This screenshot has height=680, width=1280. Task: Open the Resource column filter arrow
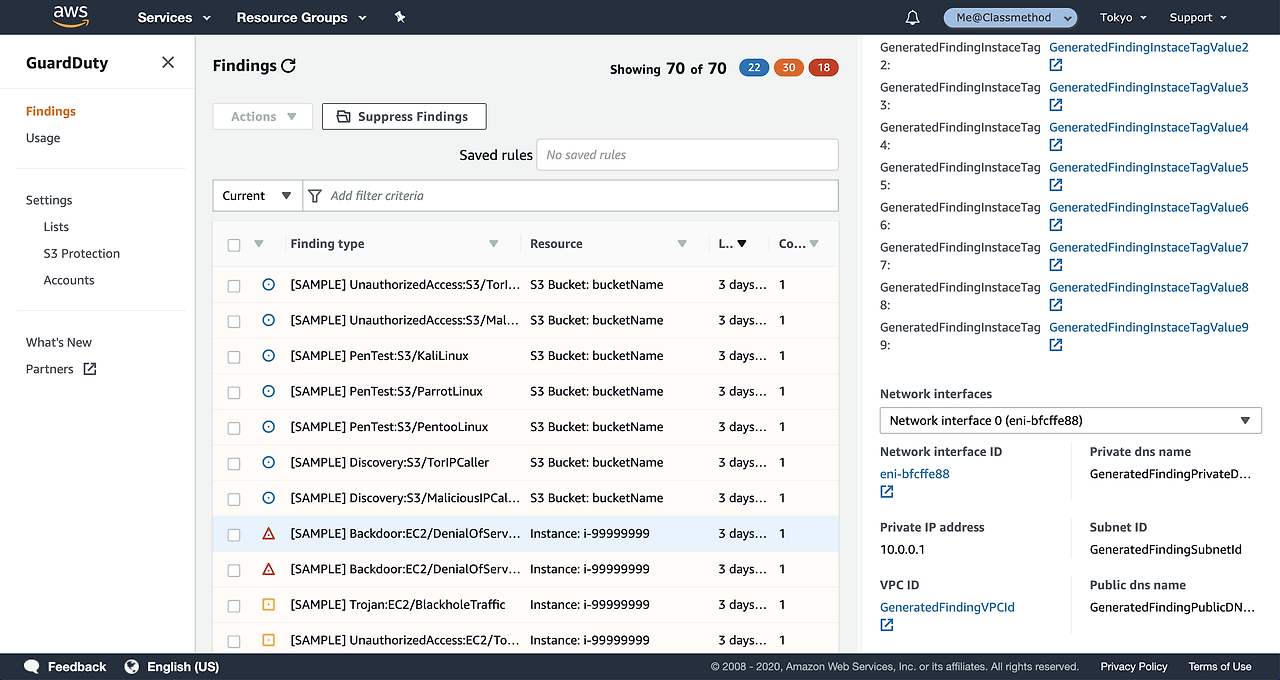click(682, 244)
